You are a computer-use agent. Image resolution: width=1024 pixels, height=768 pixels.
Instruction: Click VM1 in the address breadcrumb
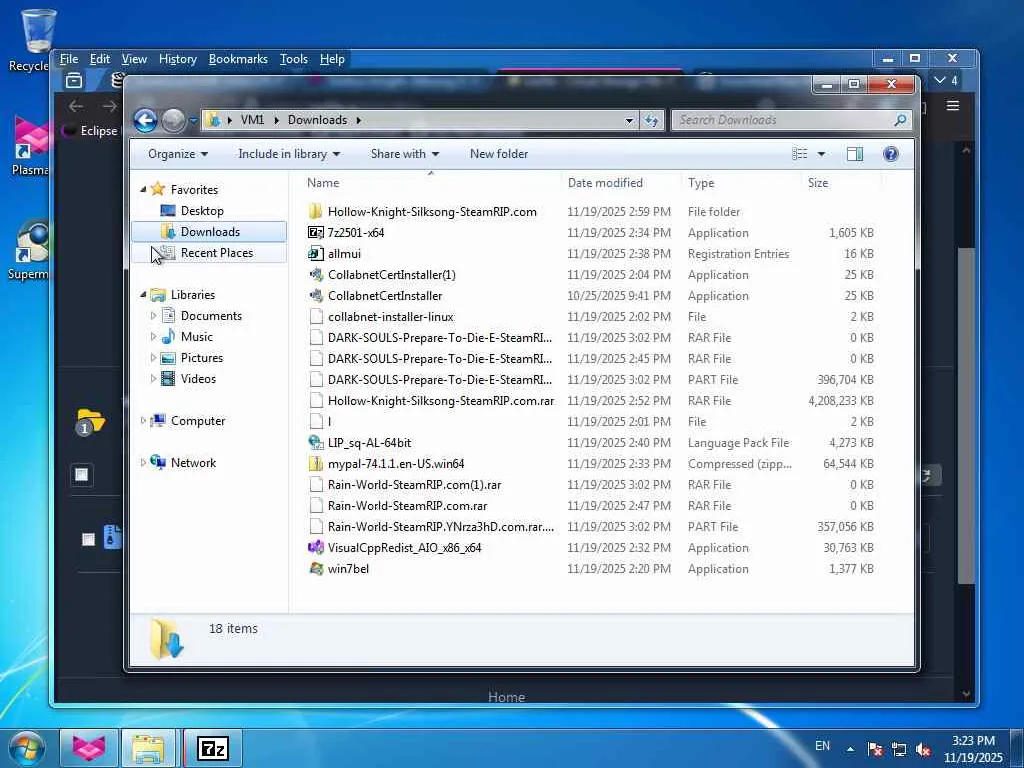point(252,120)
